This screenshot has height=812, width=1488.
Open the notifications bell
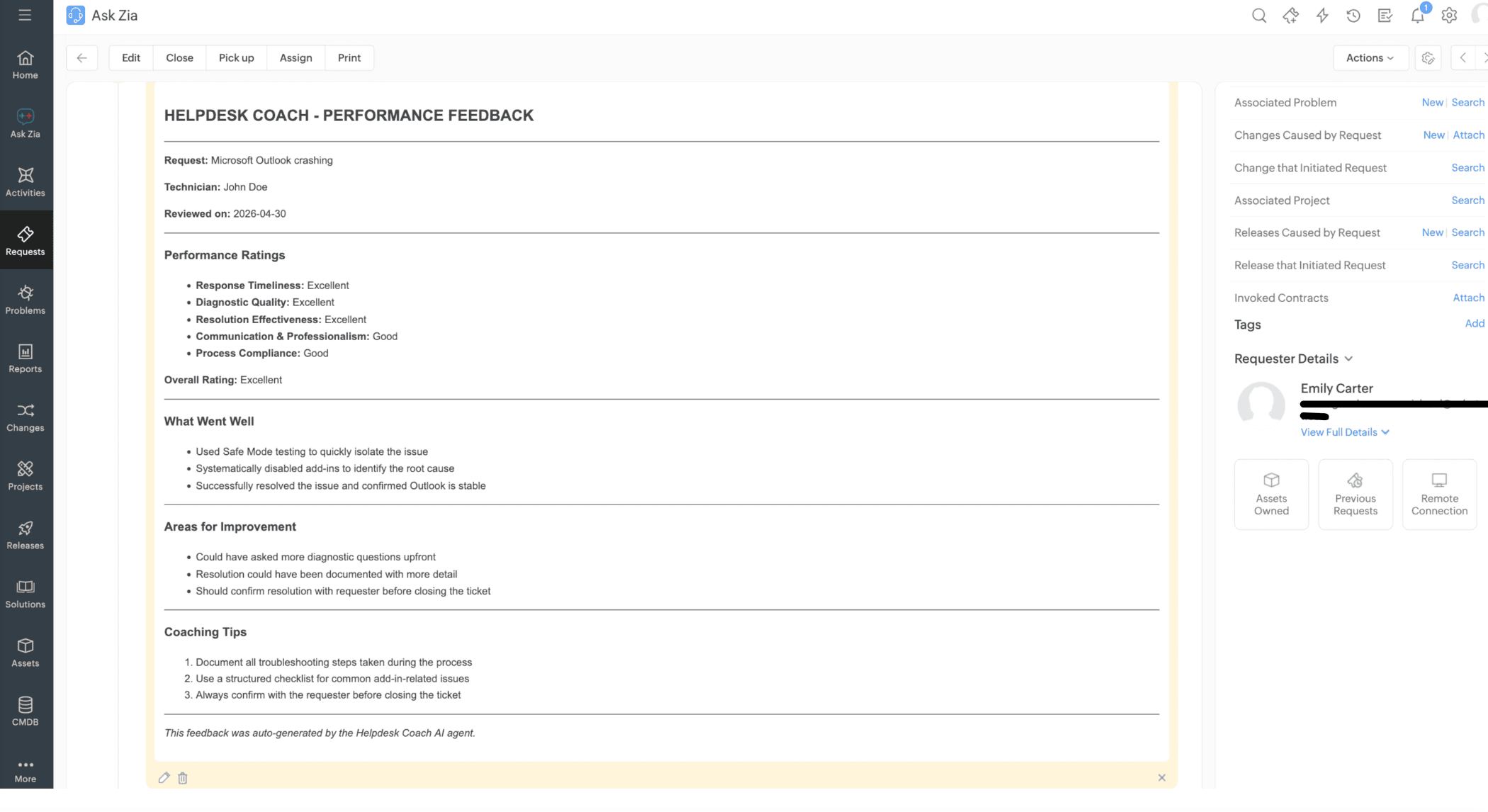[x=1417, y=16]
